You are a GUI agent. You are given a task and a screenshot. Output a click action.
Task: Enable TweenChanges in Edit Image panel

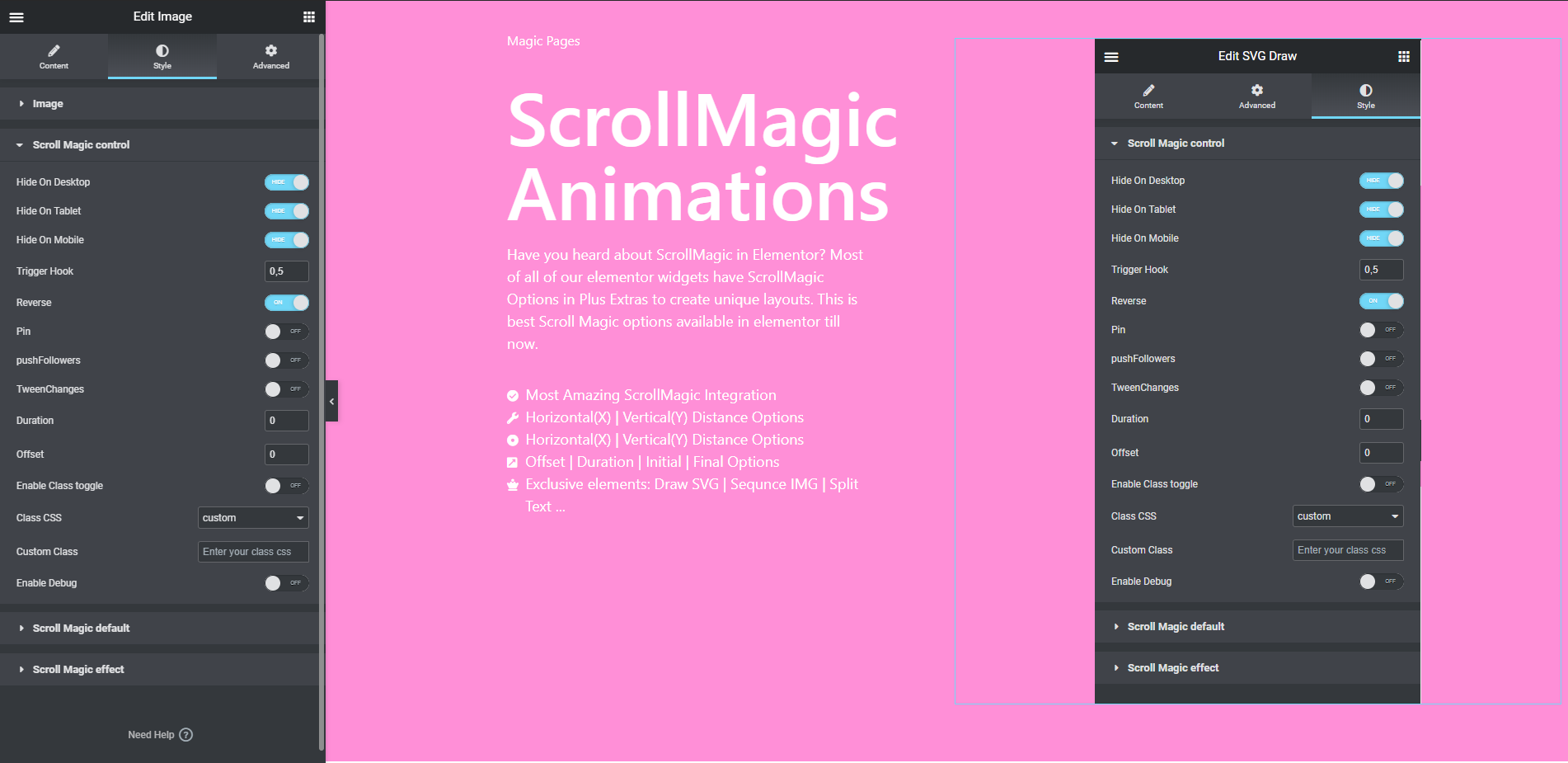point(287,389)
